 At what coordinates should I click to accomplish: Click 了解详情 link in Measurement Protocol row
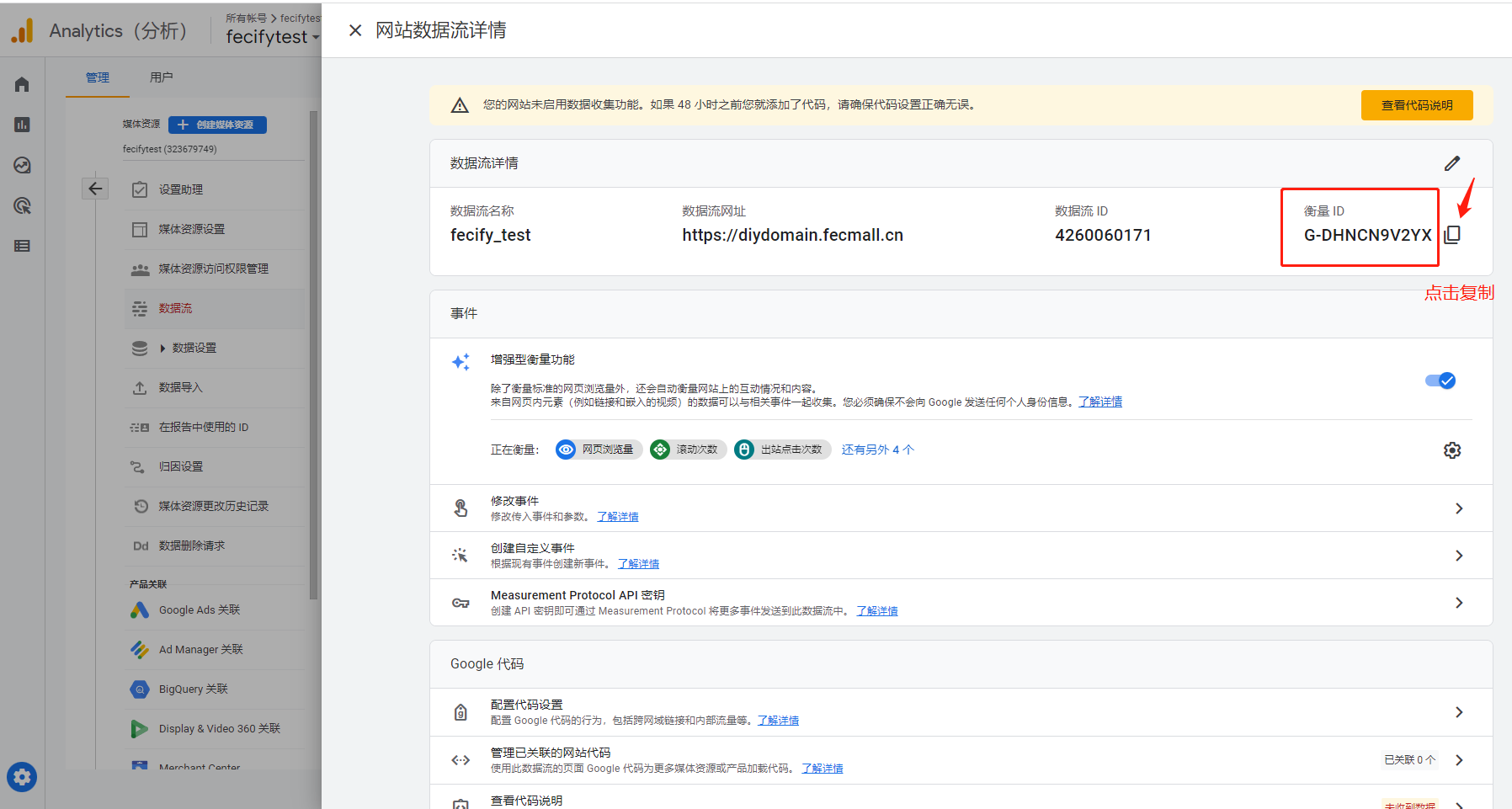pyautogui.click(x=877, y=611)
